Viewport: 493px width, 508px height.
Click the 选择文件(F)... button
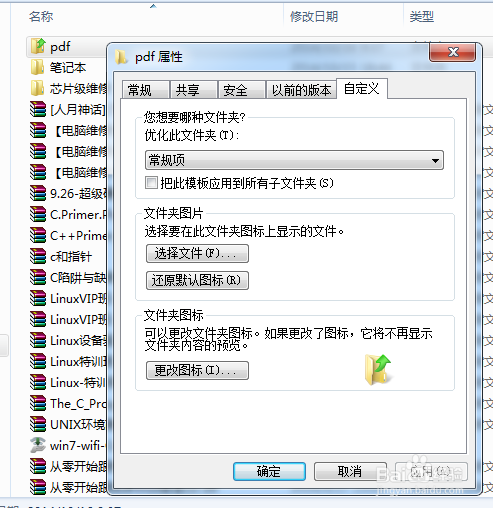click(197, 254)
